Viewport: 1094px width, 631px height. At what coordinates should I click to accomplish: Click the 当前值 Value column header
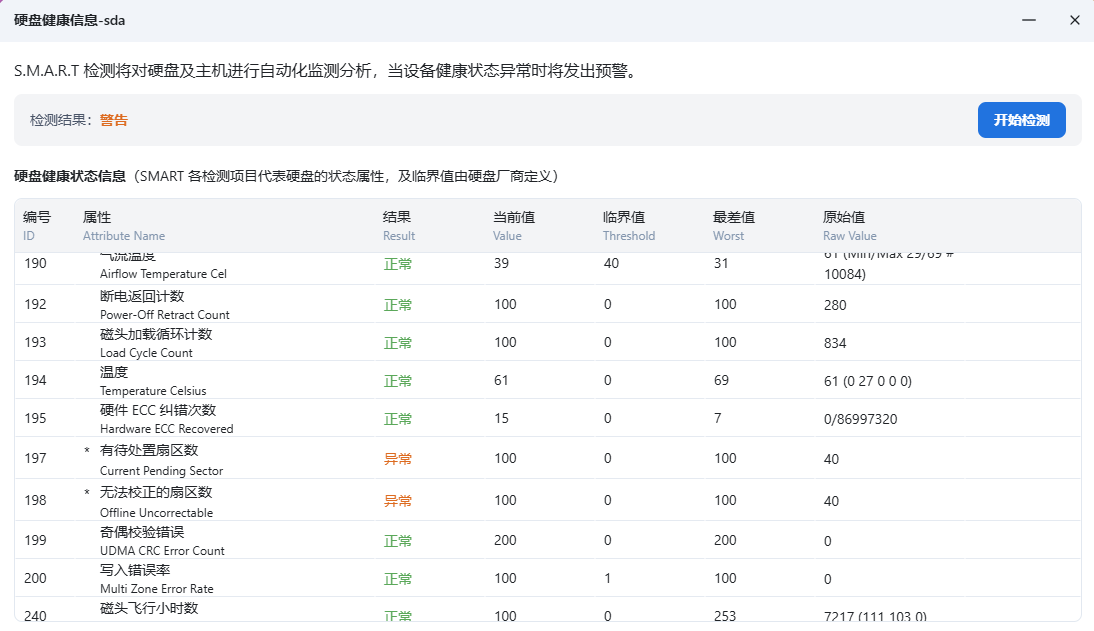[x=513, y=226]
